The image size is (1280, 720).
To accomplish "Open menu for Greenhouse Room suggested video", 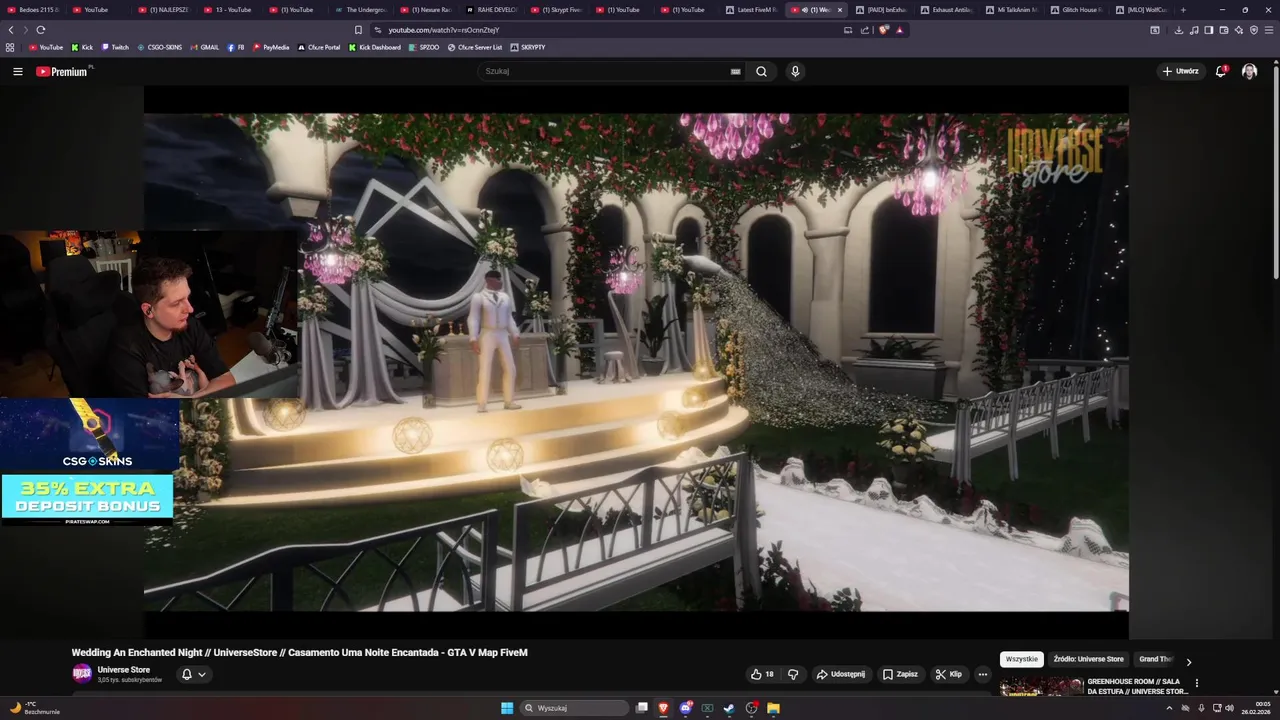I will pyautogui.click(x=1197, y=684).
